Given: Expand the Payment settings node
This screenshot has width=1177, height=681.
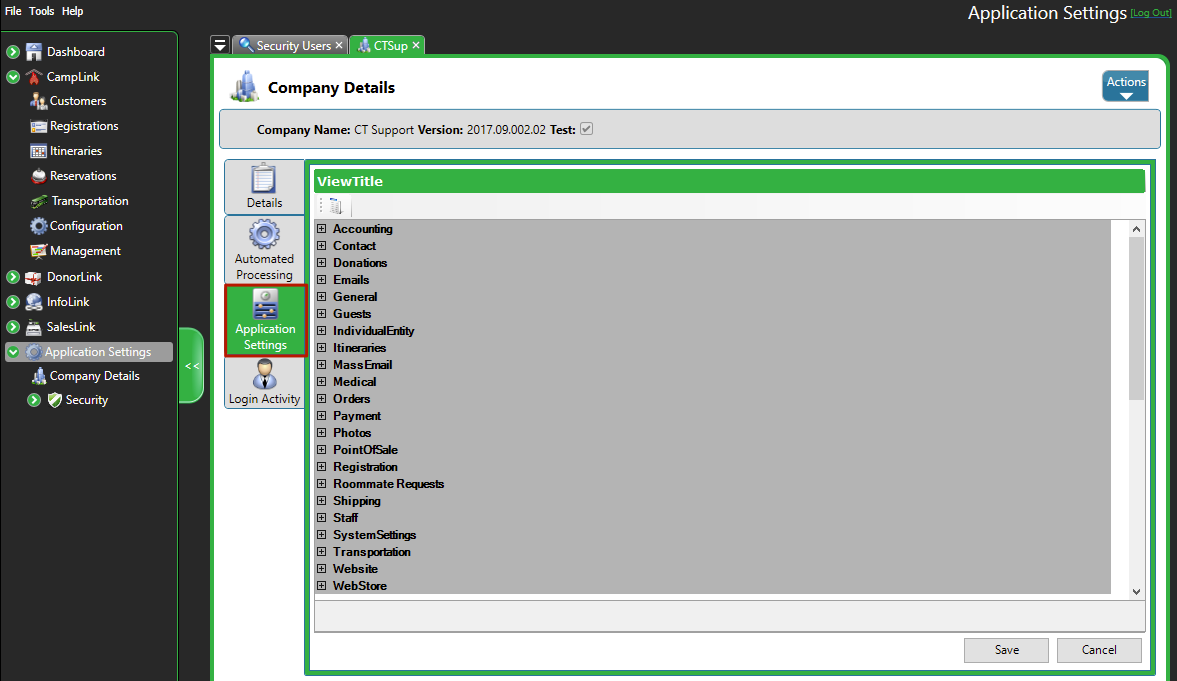Looking at the screenshot, I should click(322, 416).
